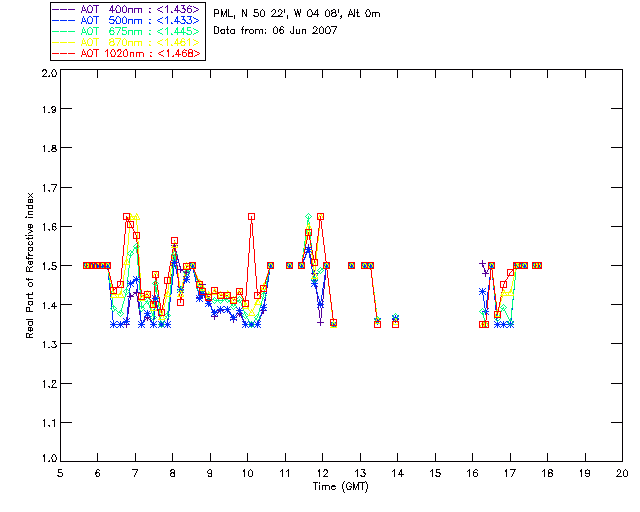
Task: Click the '5' time-axis tick label
Action: [60, 473]
